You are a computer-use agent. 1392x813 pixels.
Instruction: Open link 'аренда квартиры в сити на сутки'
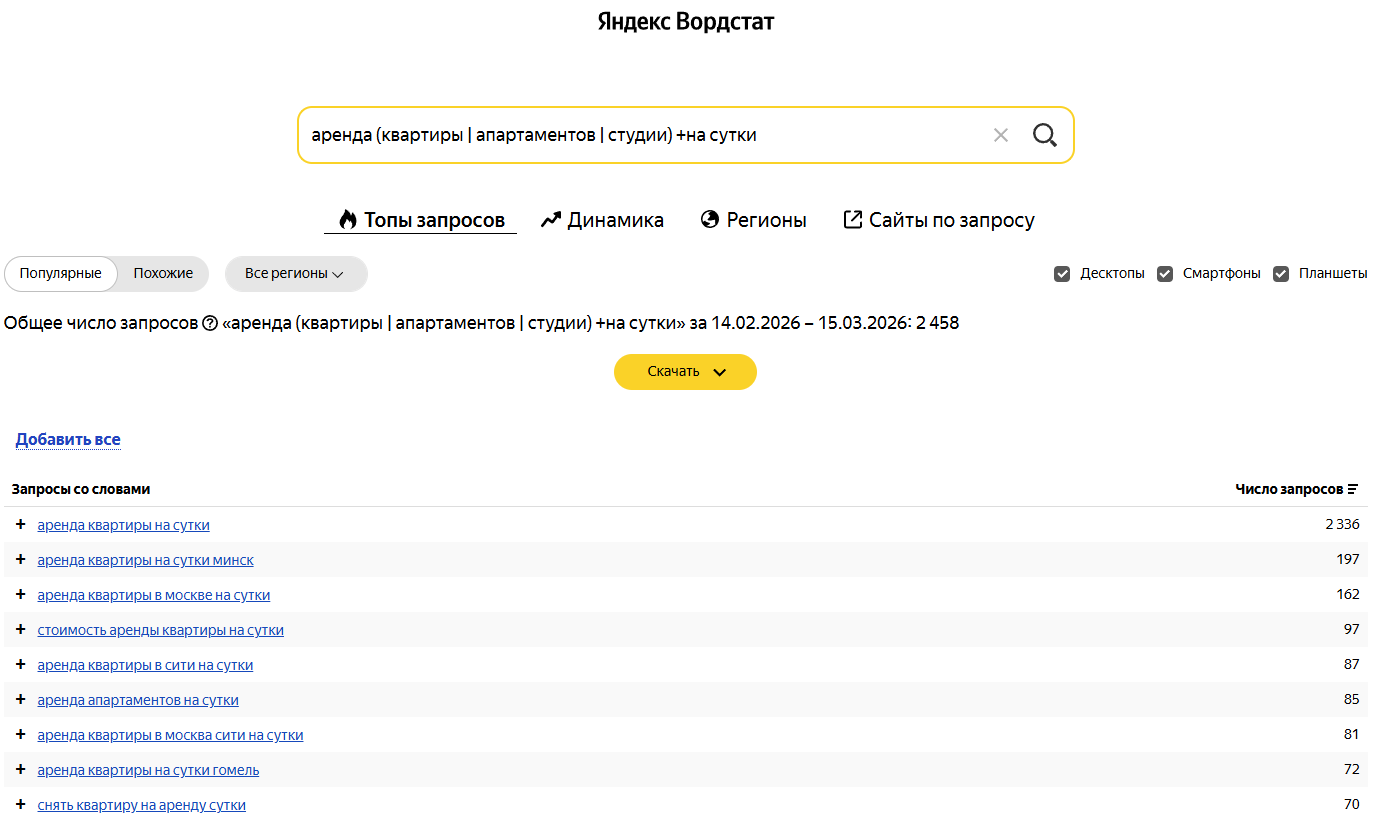tap(146, 665)
